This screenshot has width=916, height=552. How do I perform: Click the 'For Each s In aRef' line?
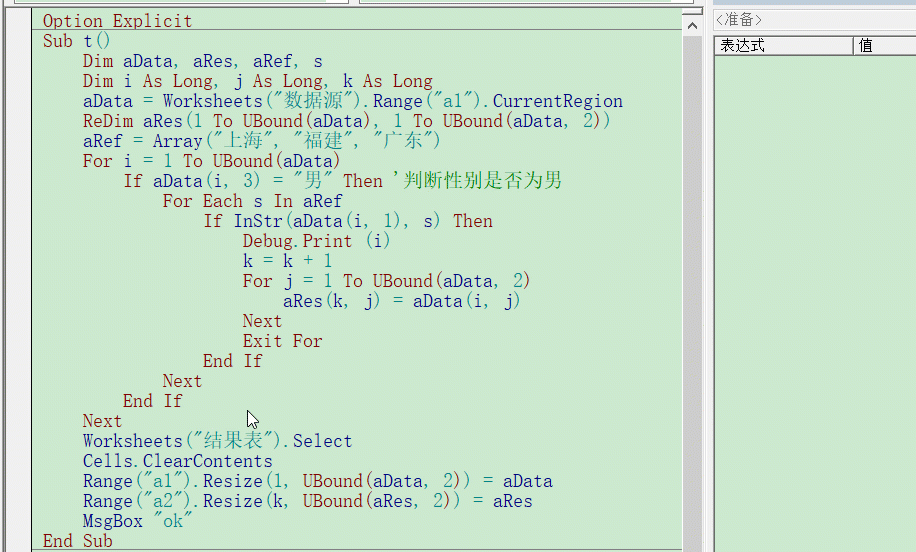(252, 201)
